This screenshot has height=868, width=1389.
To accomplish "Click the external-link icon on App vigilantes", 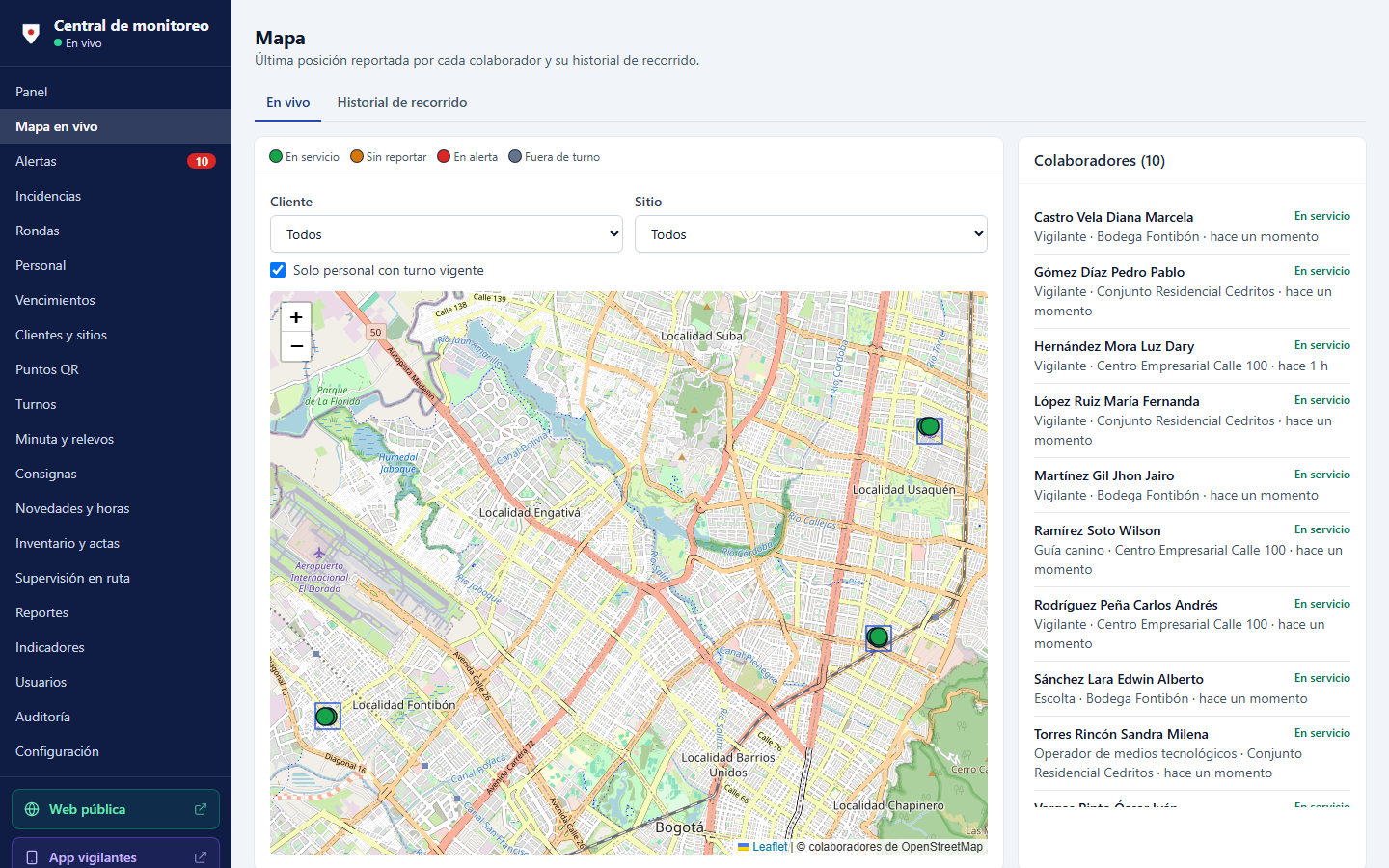I will (x=201, y=857).
